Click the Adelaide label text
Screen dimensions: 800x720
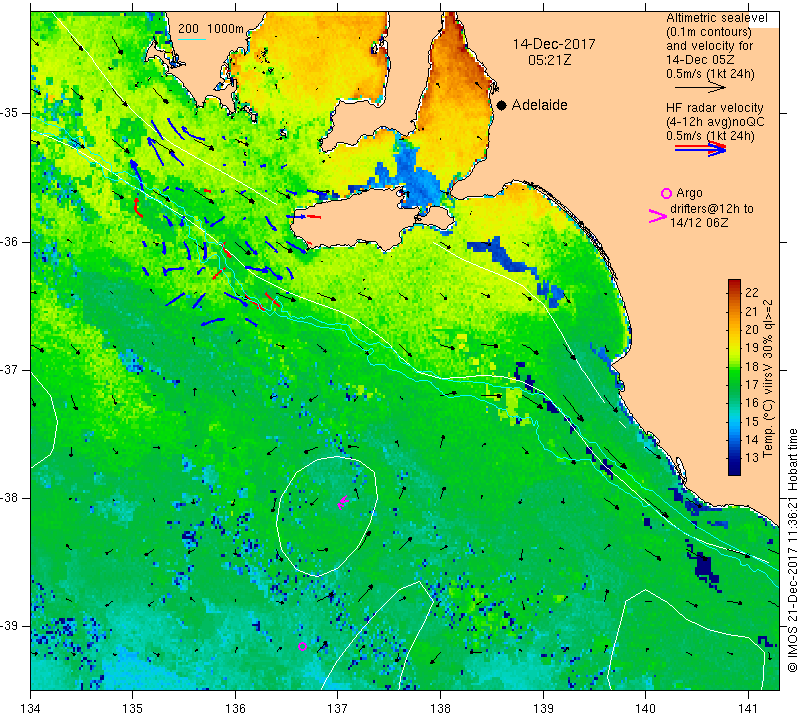(x=539, y=105)
